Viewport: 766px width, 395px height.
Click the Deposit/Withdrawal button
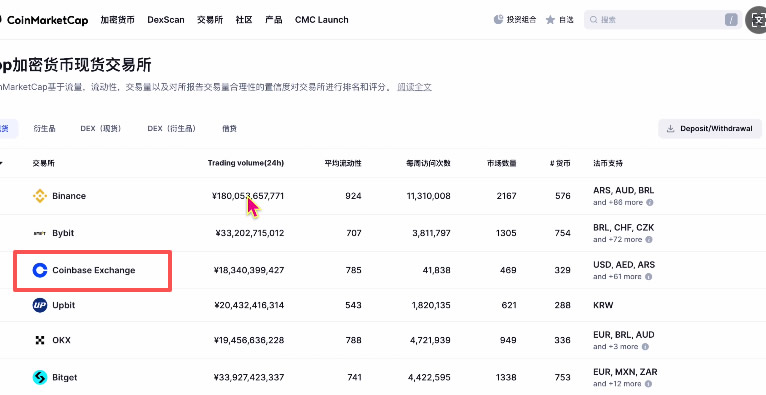pyautogui.click(x=710, y=128)
